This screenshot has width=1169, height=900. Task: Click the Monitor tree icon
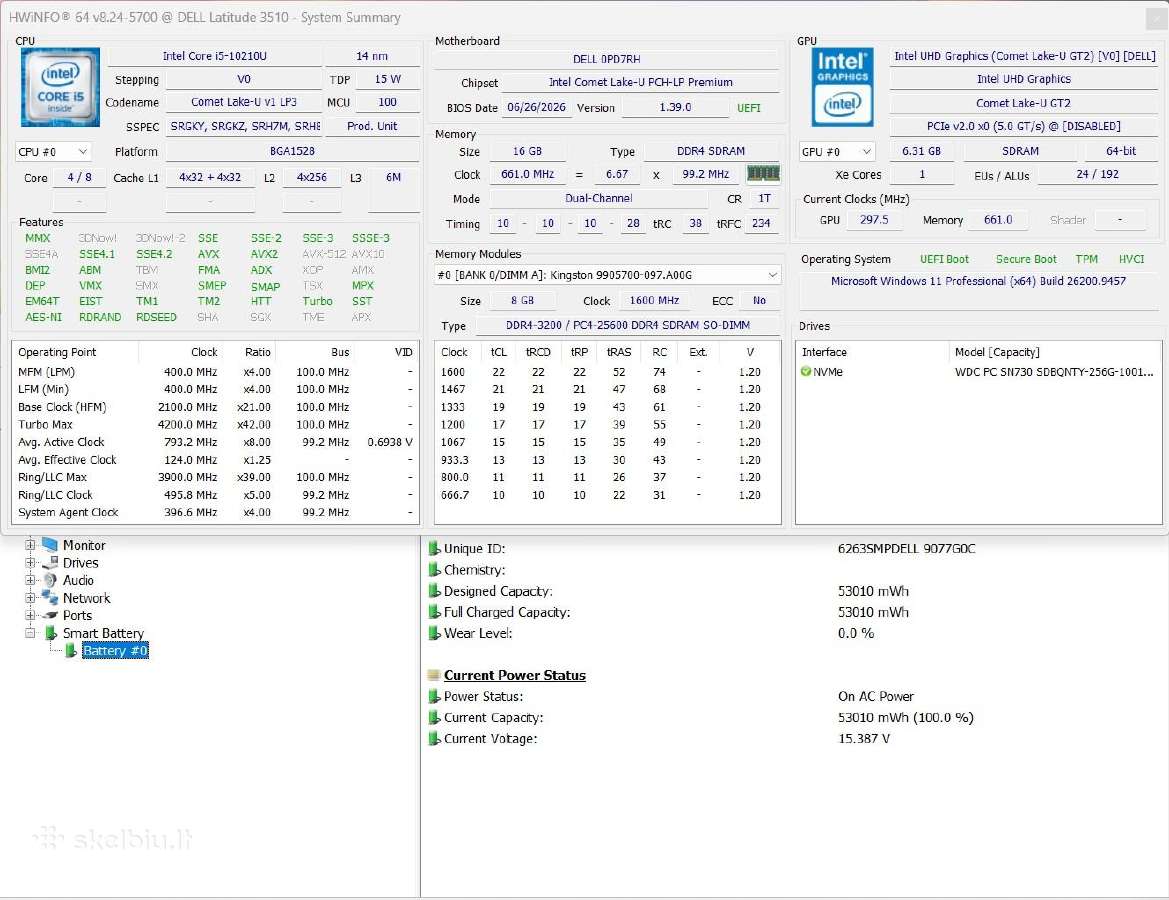50,545
